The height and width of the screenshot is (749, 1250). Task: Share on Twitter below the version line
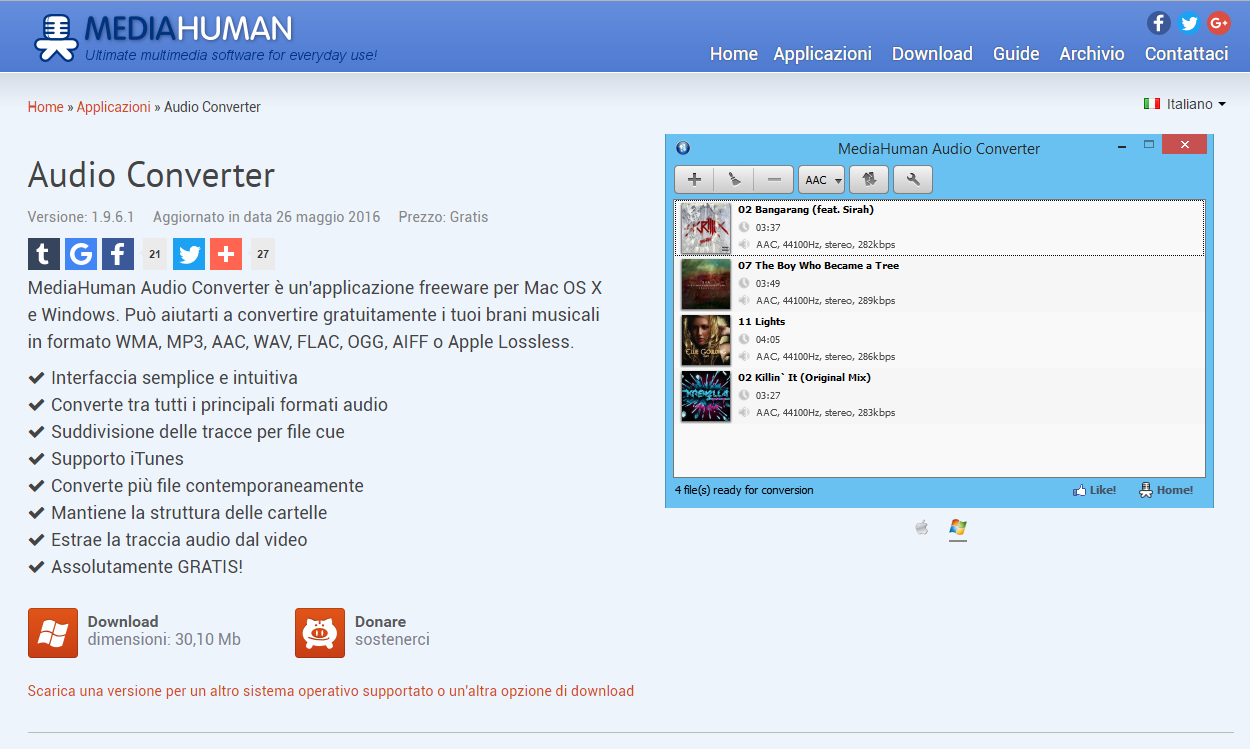189,254
